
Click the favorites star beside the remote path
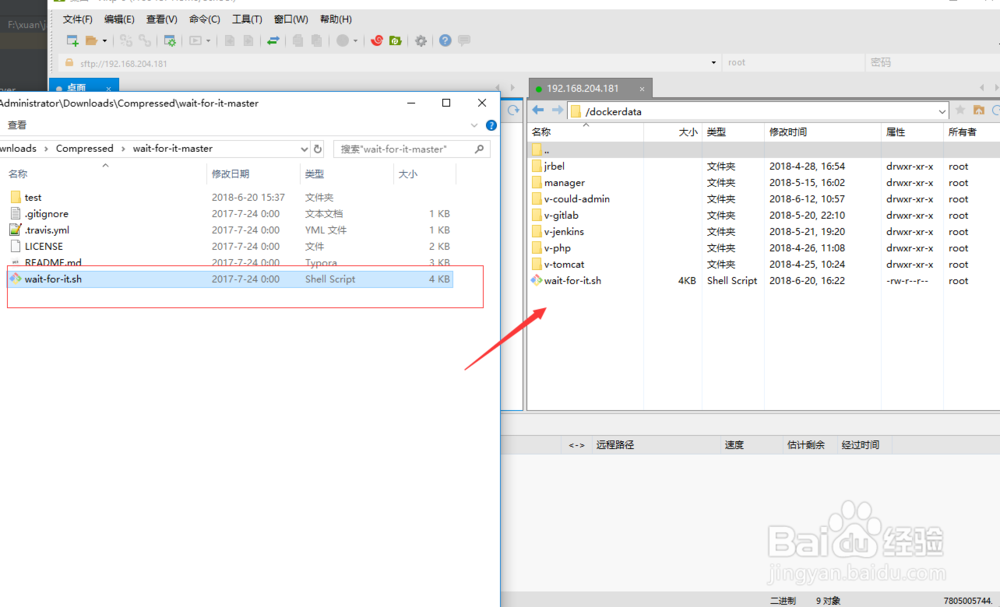coord(958,110)
